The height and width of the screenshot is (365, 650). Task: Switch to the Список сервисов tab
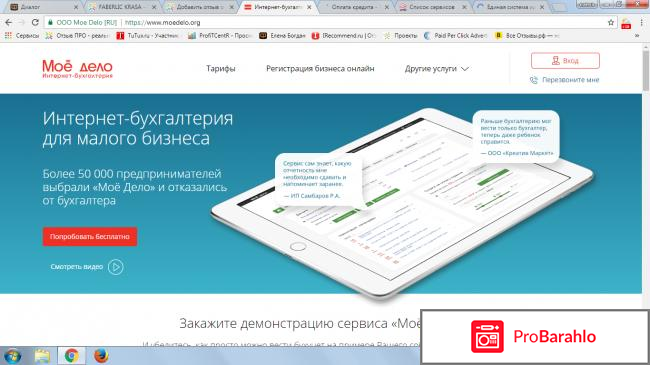tap(432, 7)
